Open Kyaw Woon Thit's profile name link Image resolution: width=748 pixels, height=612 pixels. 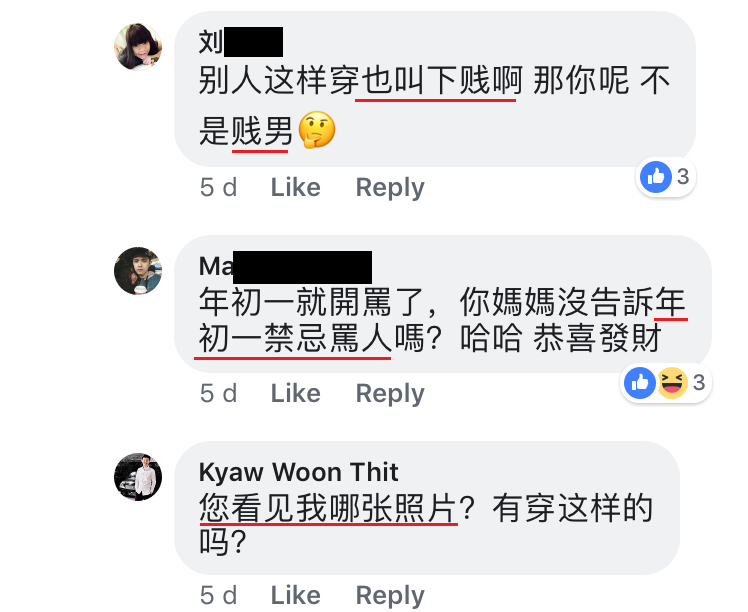click(298, 472)
